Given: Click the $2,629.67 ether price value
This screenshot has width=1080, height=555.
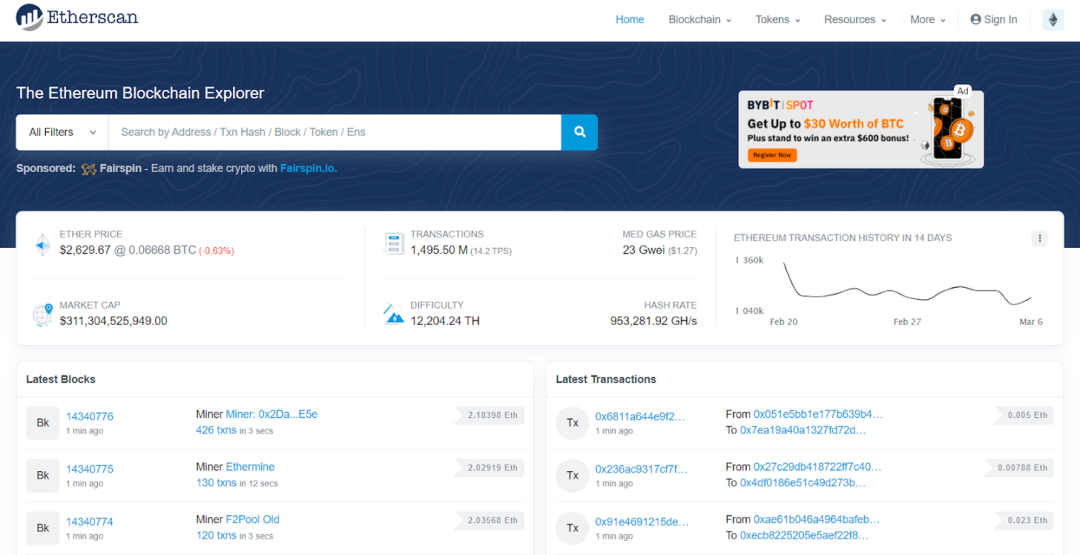Looking at the screenshot, I should click(85, 250).
